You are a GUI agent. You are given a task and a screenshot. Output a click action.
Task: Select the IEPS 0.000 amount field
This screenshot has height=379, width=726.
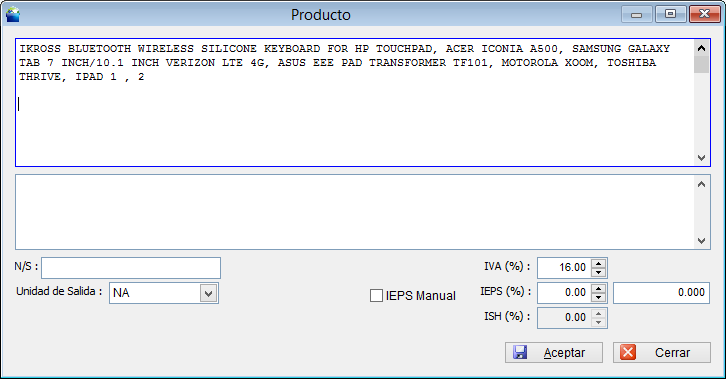[661, 292]
